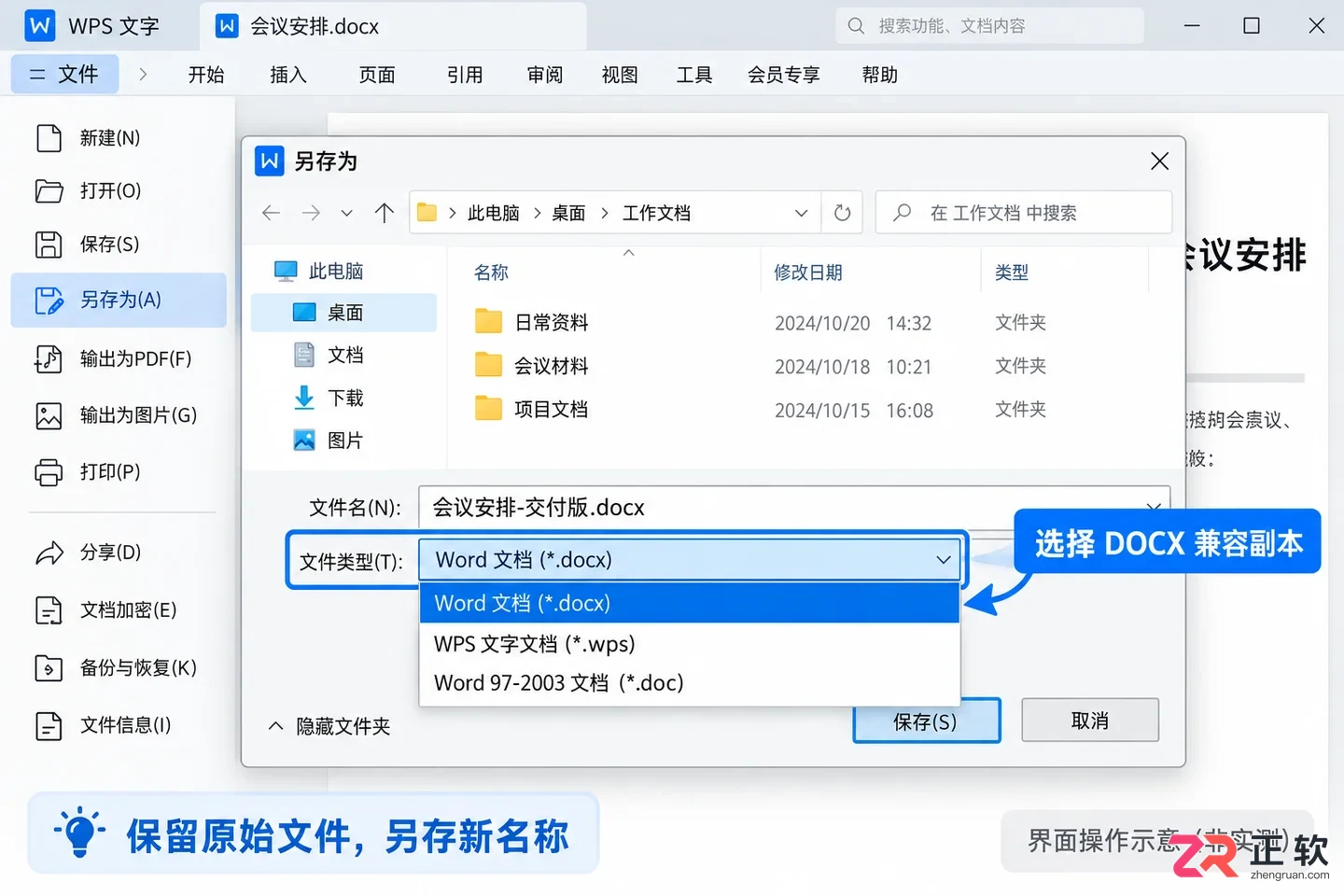Viewport: 1344px width, 896px height.
Task: Open the 会员专享 ribbon tab
Action: 784,75
